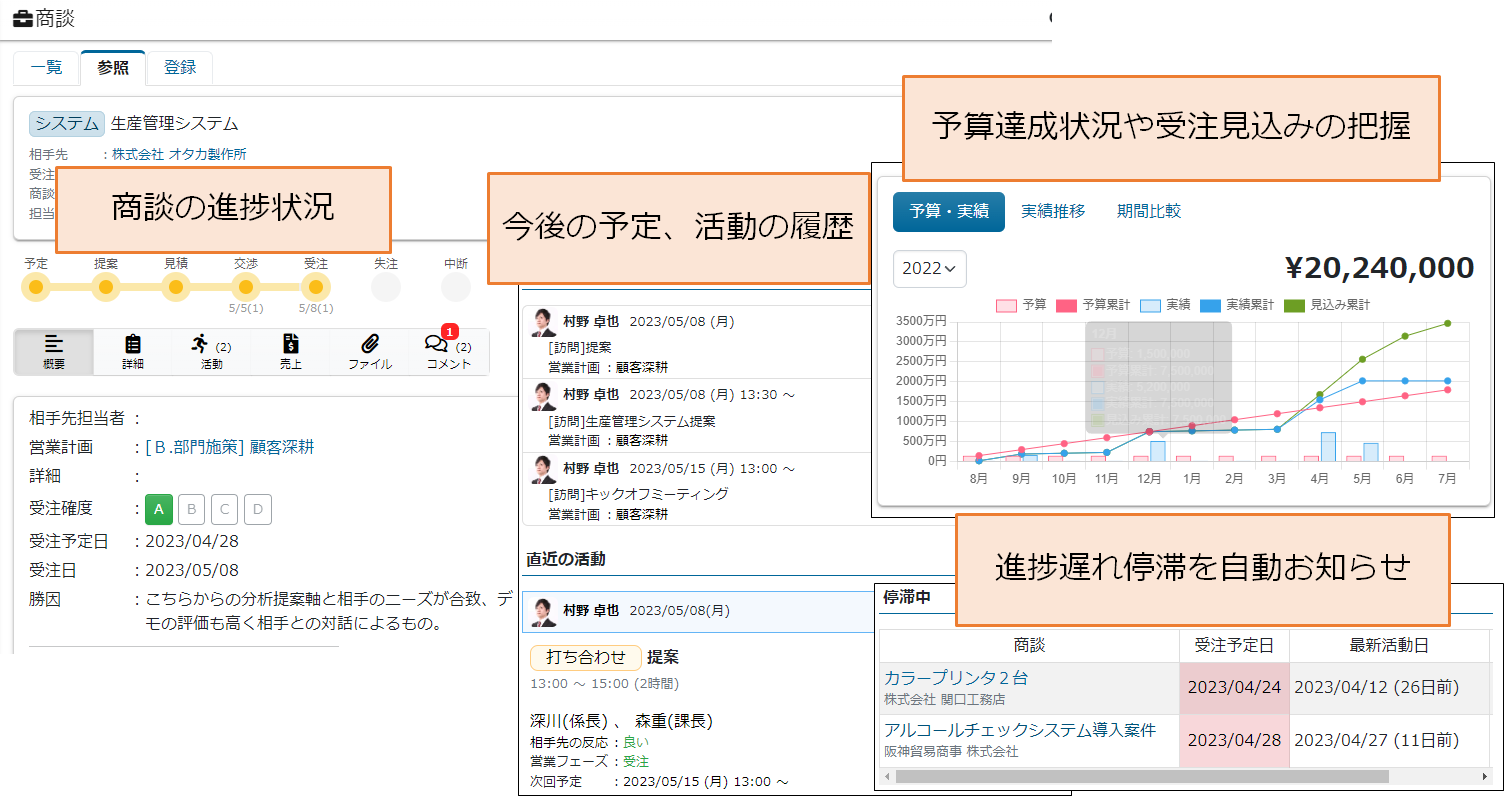This screenshot has height=796, width=1504.
Task: Open 株式会社 オタカ製作所 link
Action: click(x=179, y=154)
